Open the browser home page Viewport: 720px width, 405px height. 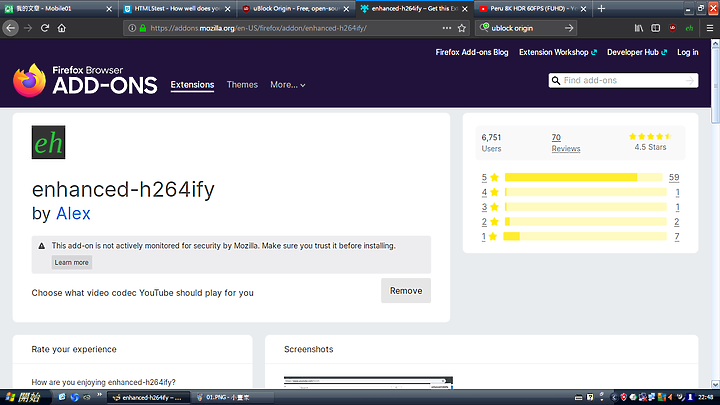point(62,28)
